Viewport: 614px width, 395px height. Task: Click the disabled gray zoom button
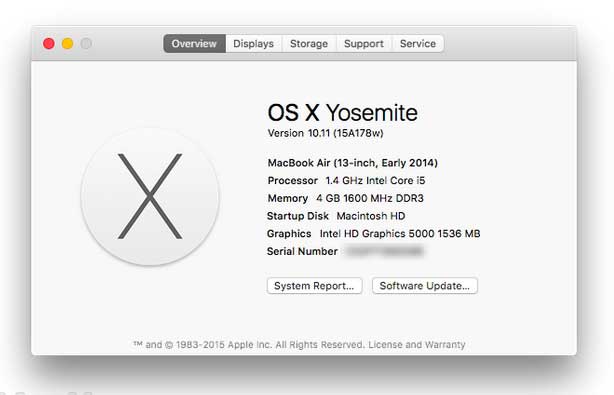[86, 43]
